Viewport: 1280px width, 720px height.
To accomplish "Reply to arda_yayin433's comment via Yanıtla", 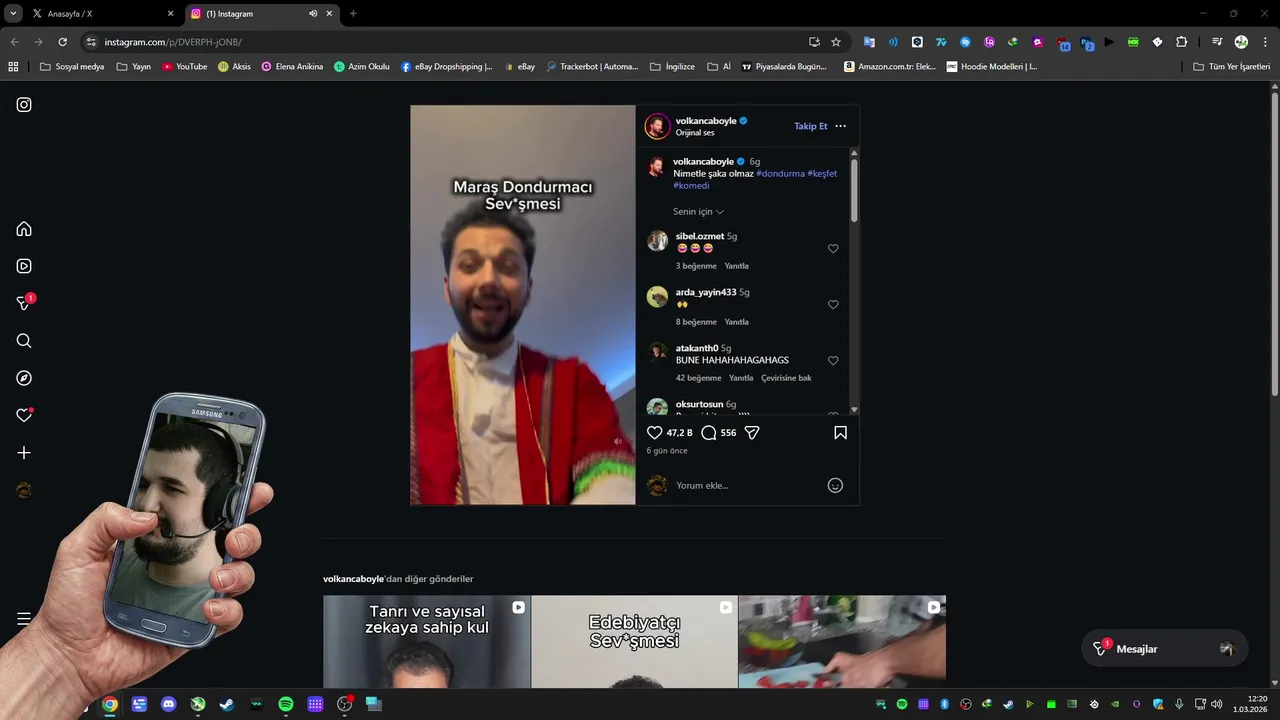I will click(x=736, y=322).
